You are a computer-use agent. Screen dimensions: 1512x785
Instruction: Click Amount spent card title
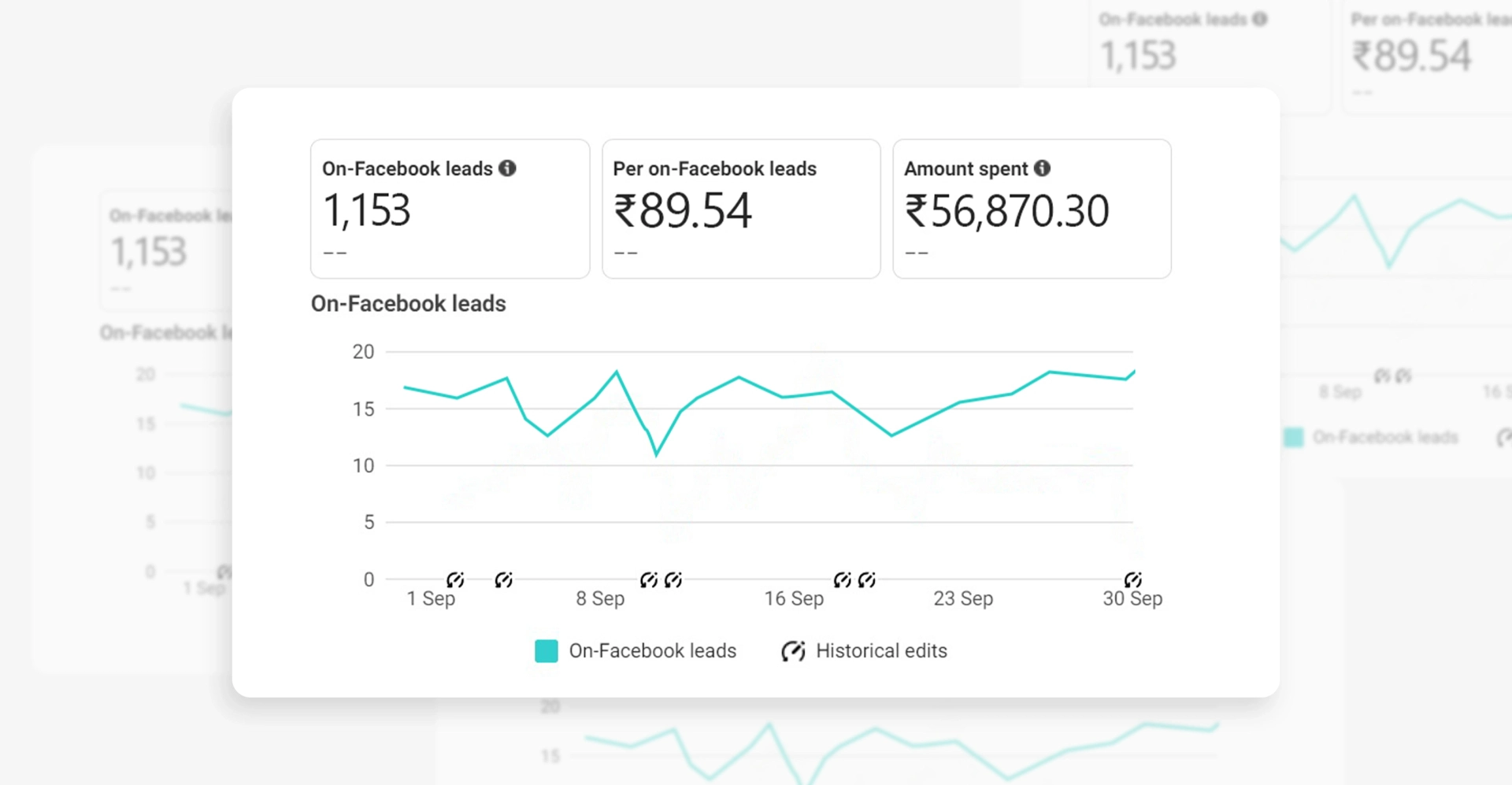click(966, 168)
